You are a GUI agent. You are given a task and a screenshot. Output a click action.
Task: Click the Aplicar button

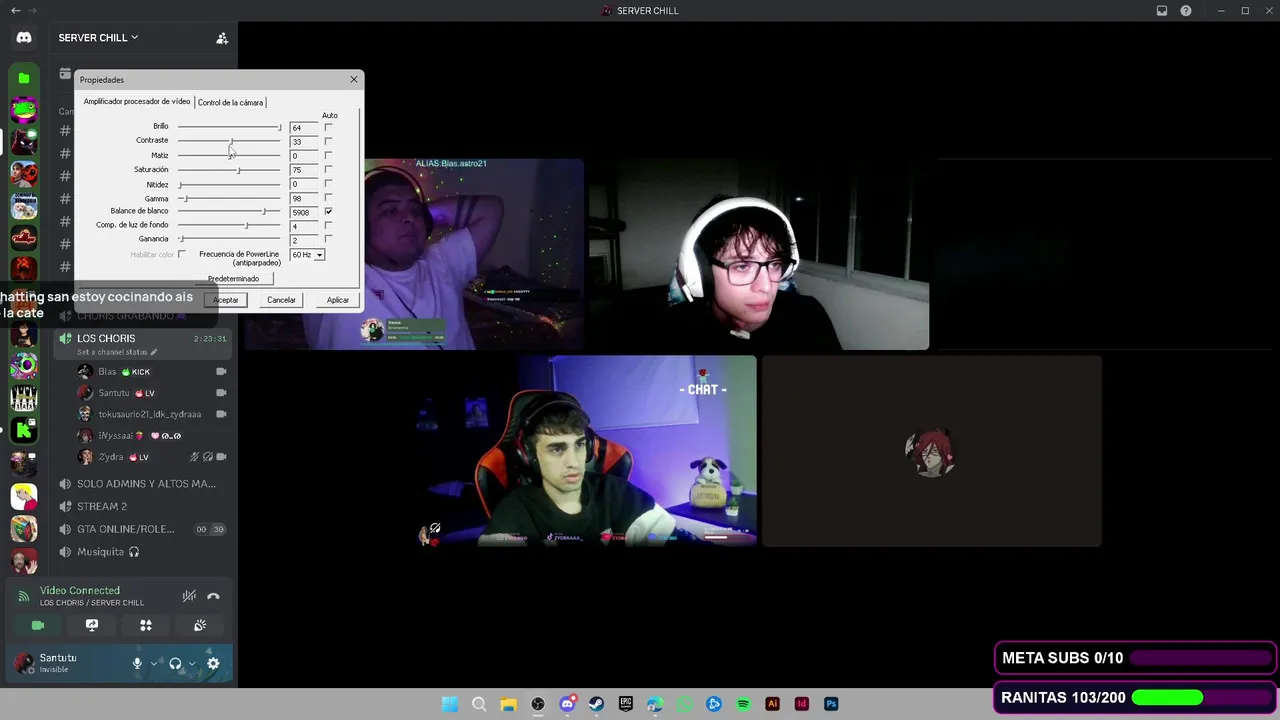[338, 300]
